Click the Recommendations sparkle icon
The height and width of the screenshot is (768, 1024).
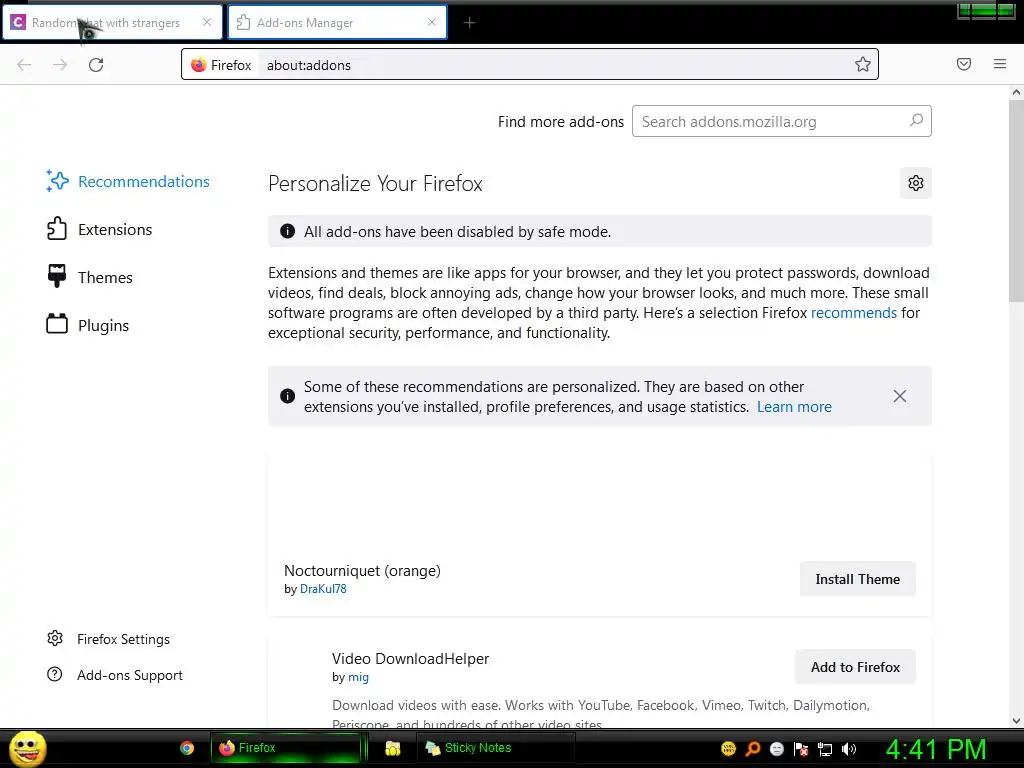tap(57, 181)
